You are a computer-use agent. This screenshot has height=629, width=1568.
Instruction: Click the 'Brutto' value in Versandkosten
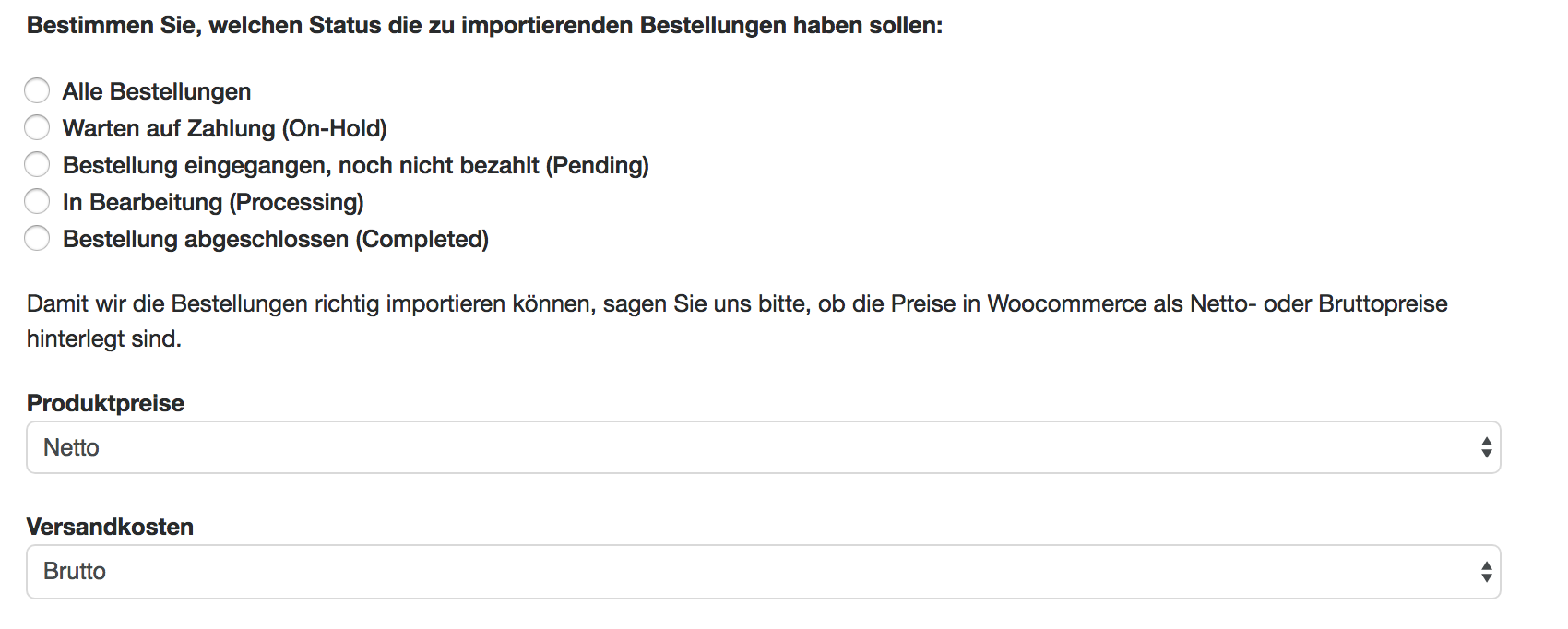pos(75,572)
